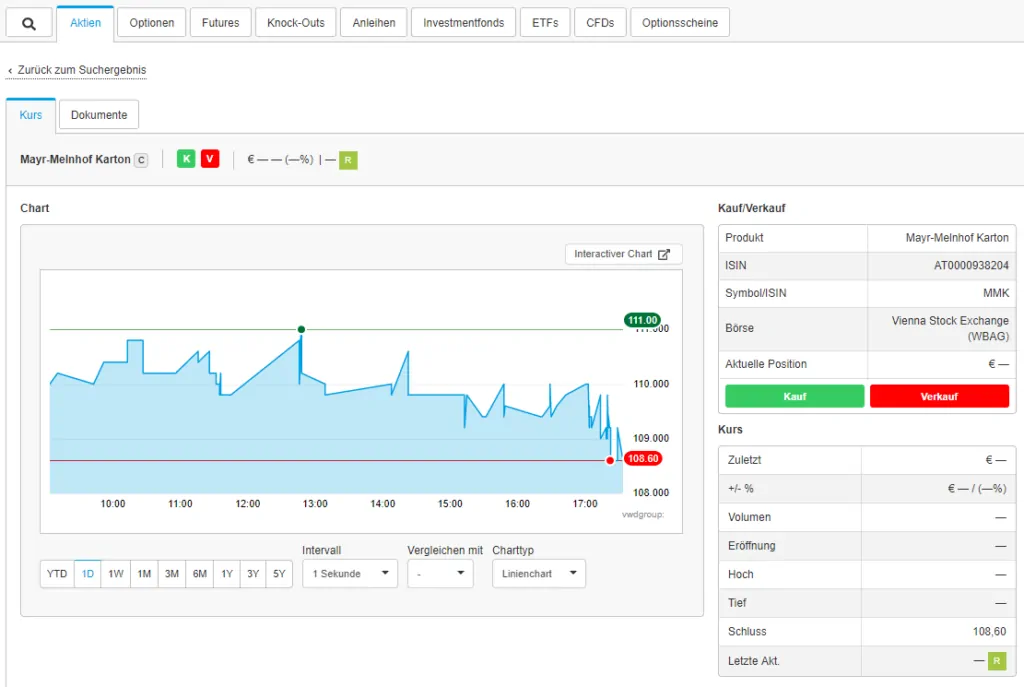Open the Charttyp dropdown showing Linienchart
The image size is (1024, 687).
tap(539, 573)
